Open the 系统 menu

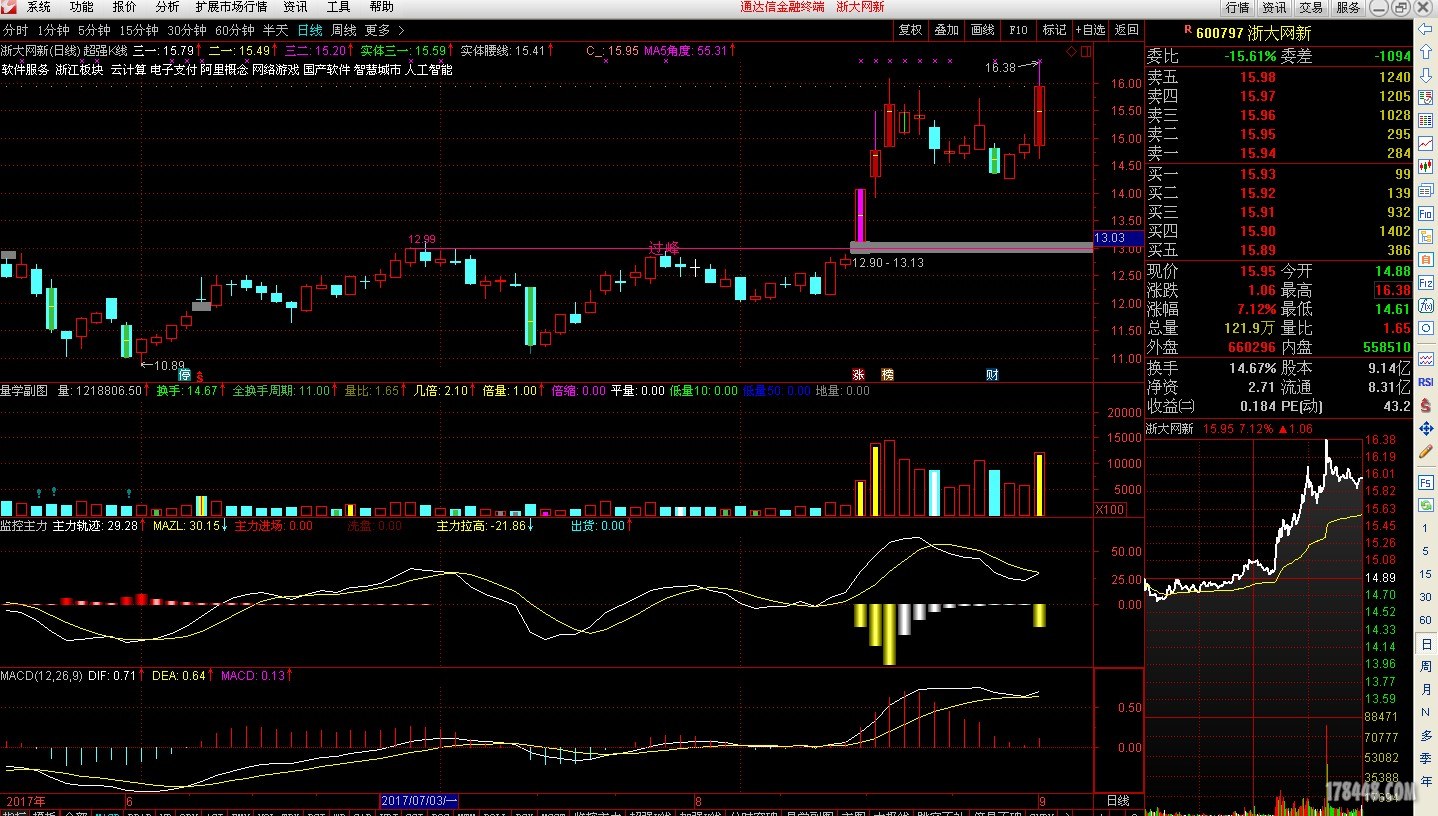(39, 7)
